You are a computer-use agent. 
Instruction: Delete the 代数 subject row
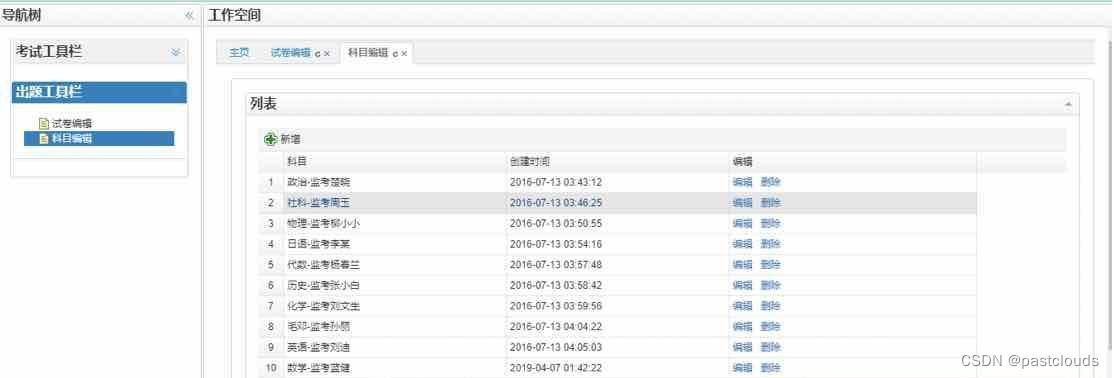click(x=770, y=264)
